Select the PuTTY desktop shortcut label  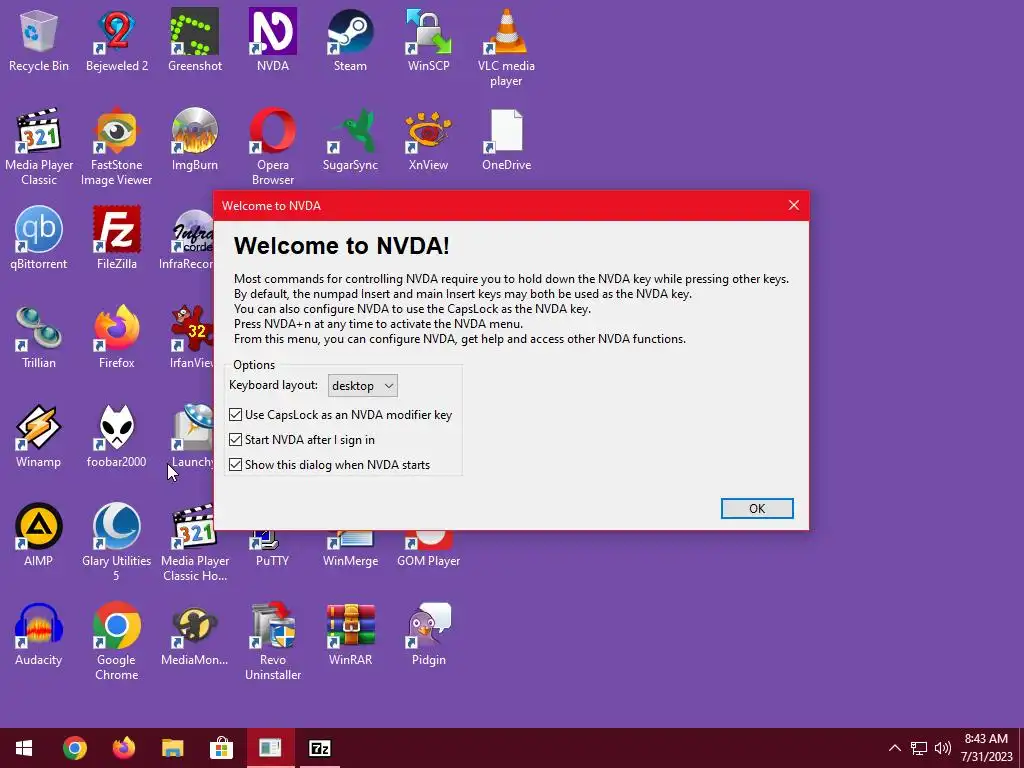(x=272, y=561)
